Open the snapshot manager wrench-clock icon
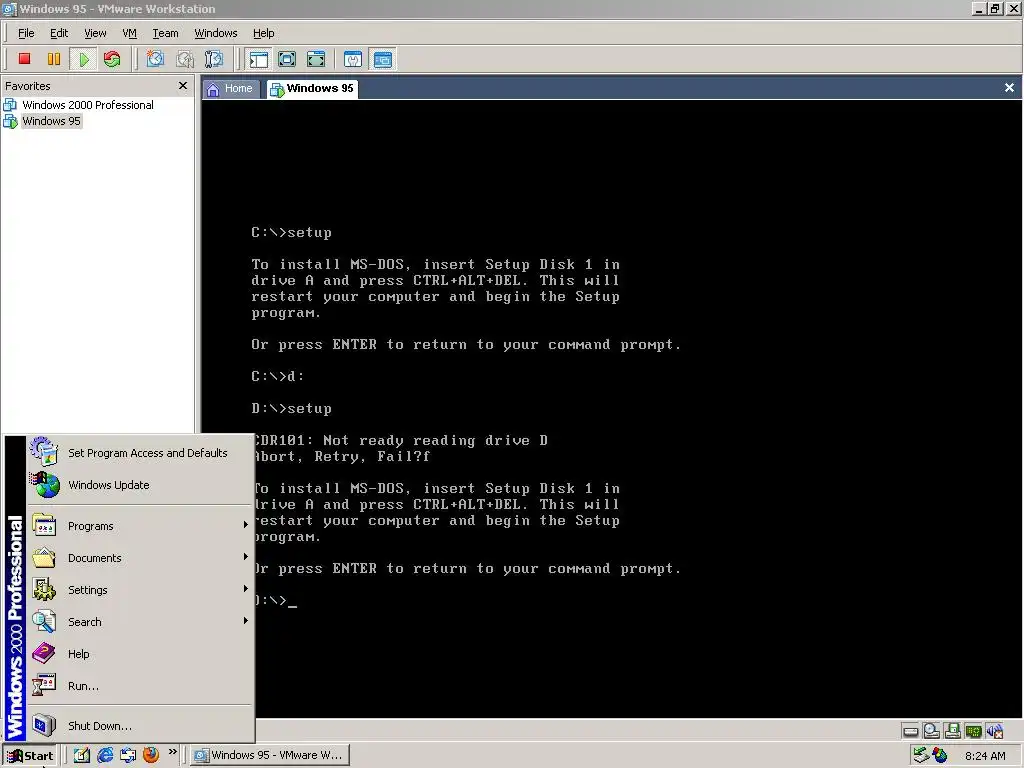The width and height of the screenshot is (1024, 768). coord(214,59)
